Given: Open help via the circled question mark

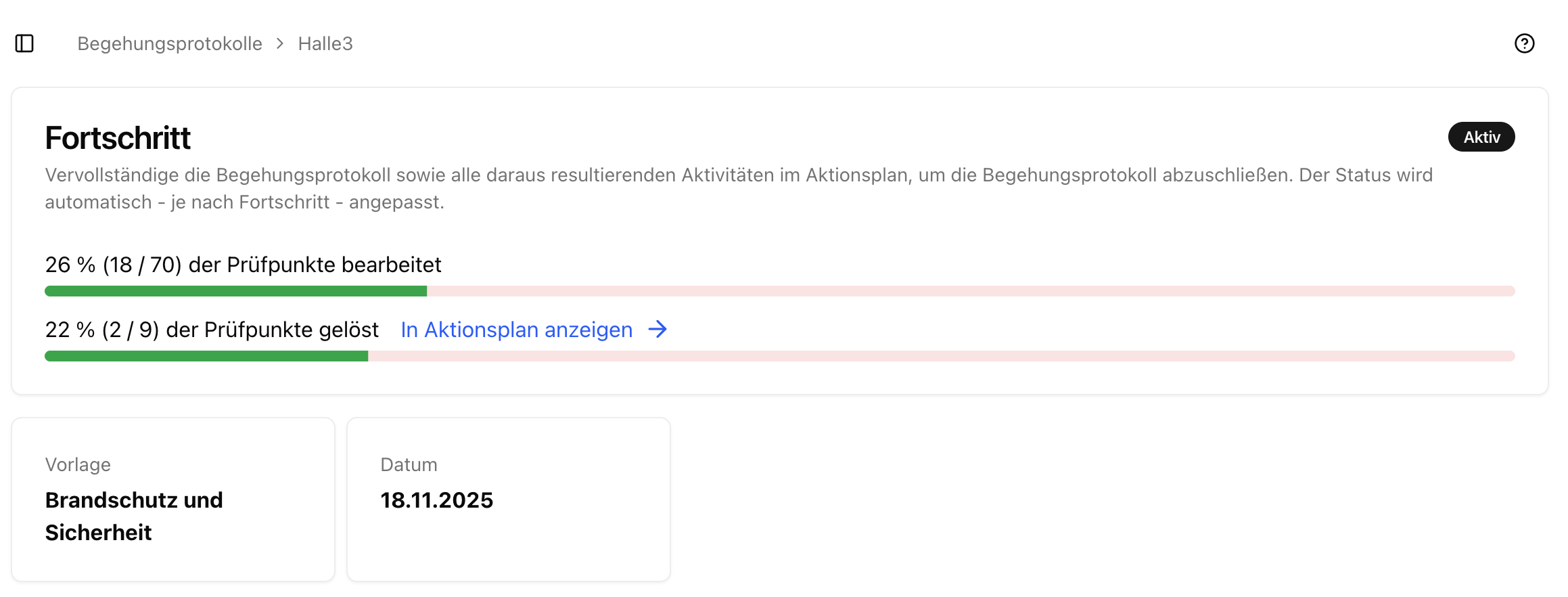Looking at the screenshot, I should point(1525,43).
